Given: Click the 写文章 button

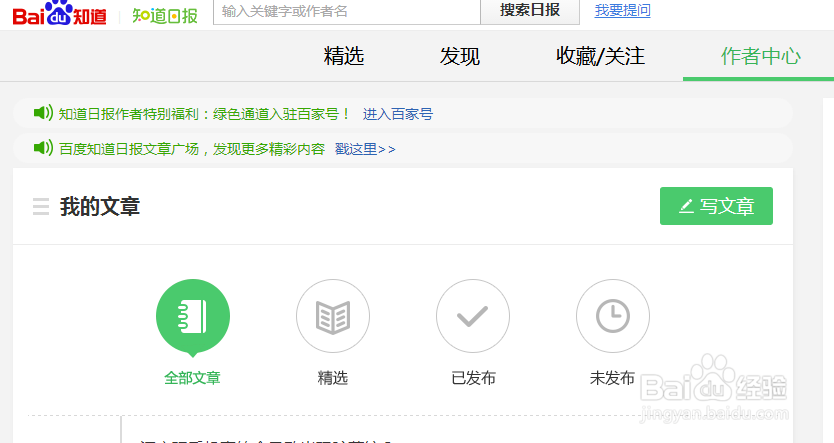Looking at the screenshot, I should coord(716,206).
